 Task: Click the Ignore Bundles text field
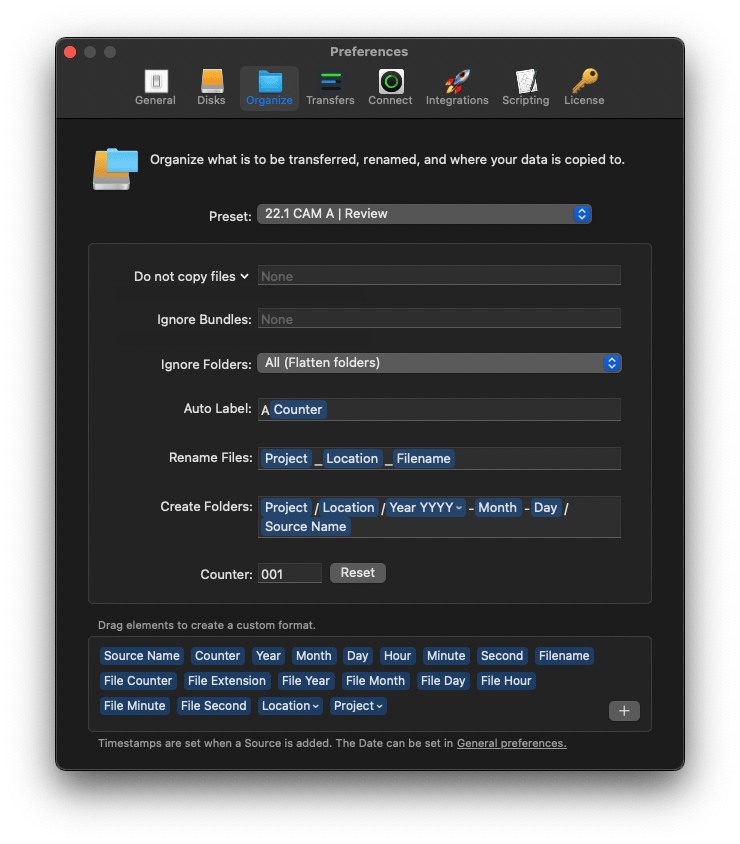click(439, 319)
